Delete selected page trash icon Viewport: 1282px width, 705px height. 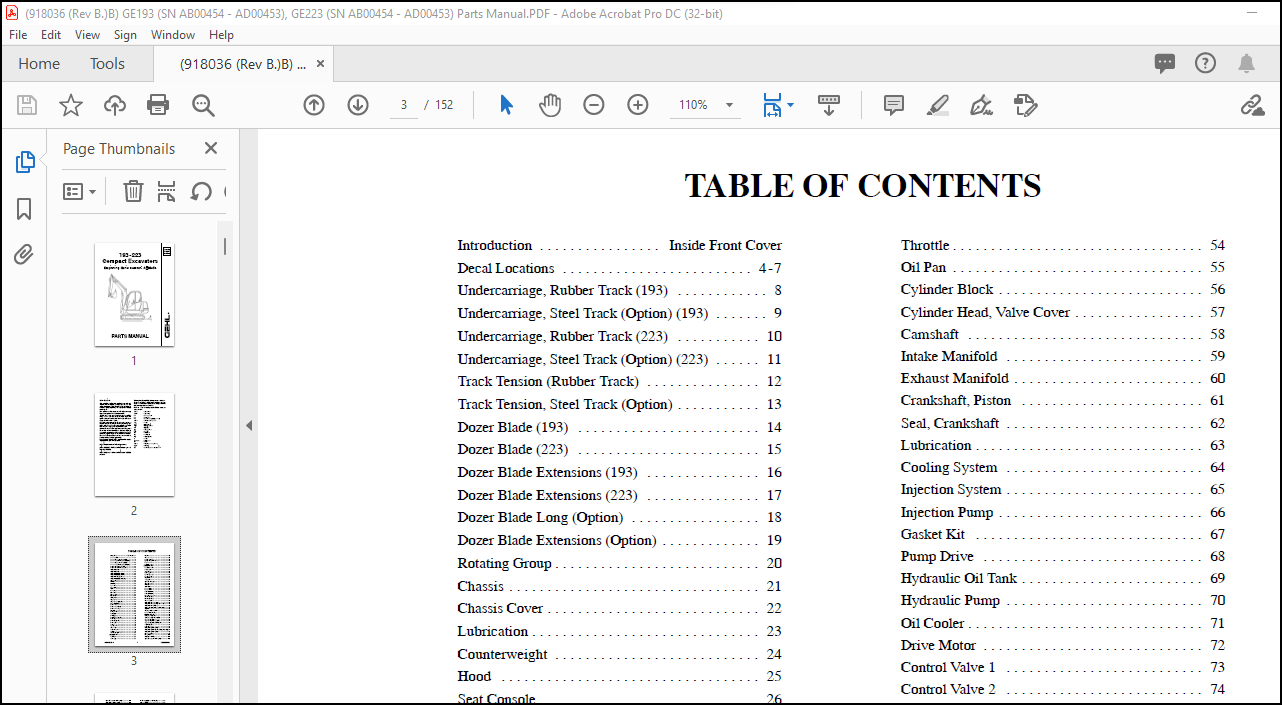tap(133, 191)
